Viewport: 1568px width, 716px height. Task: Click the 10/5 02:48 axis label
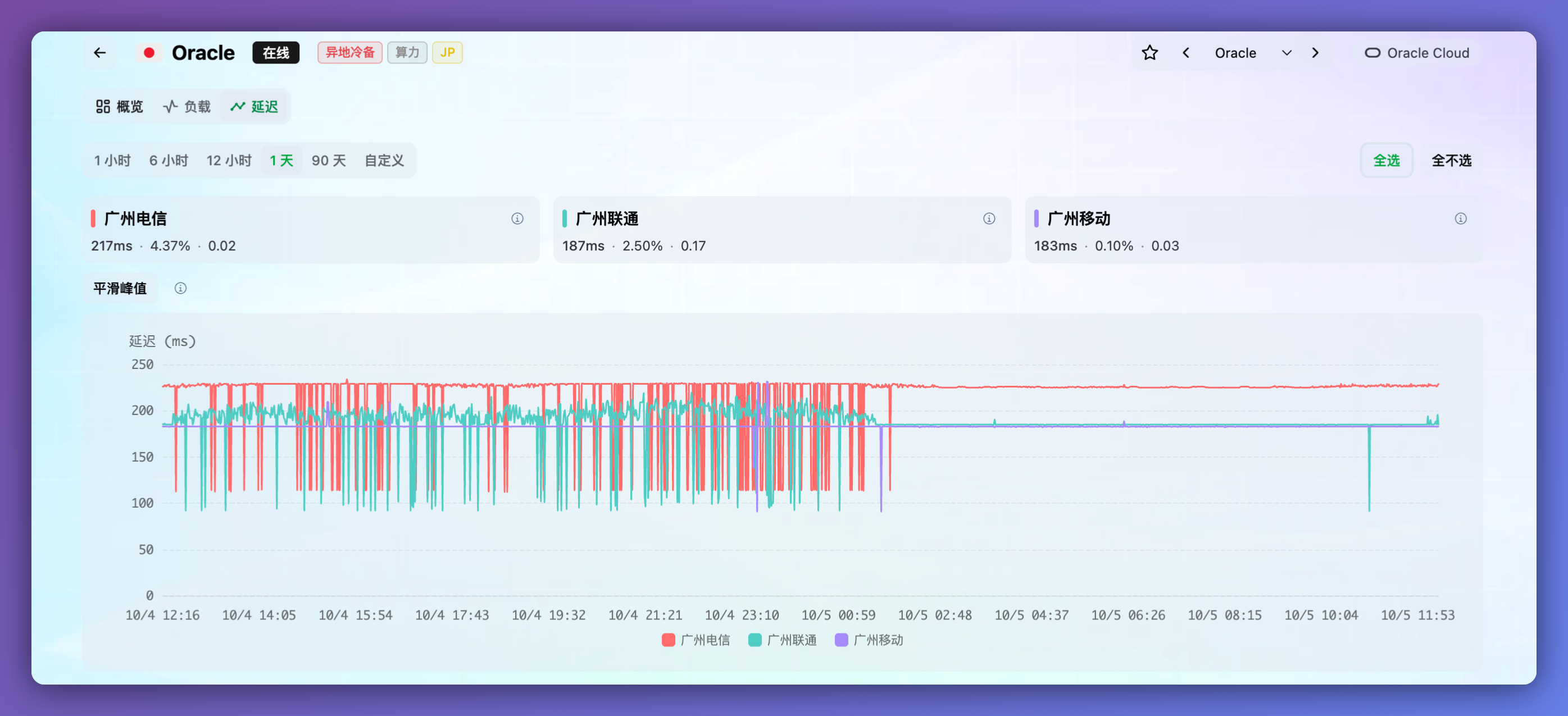935,615
